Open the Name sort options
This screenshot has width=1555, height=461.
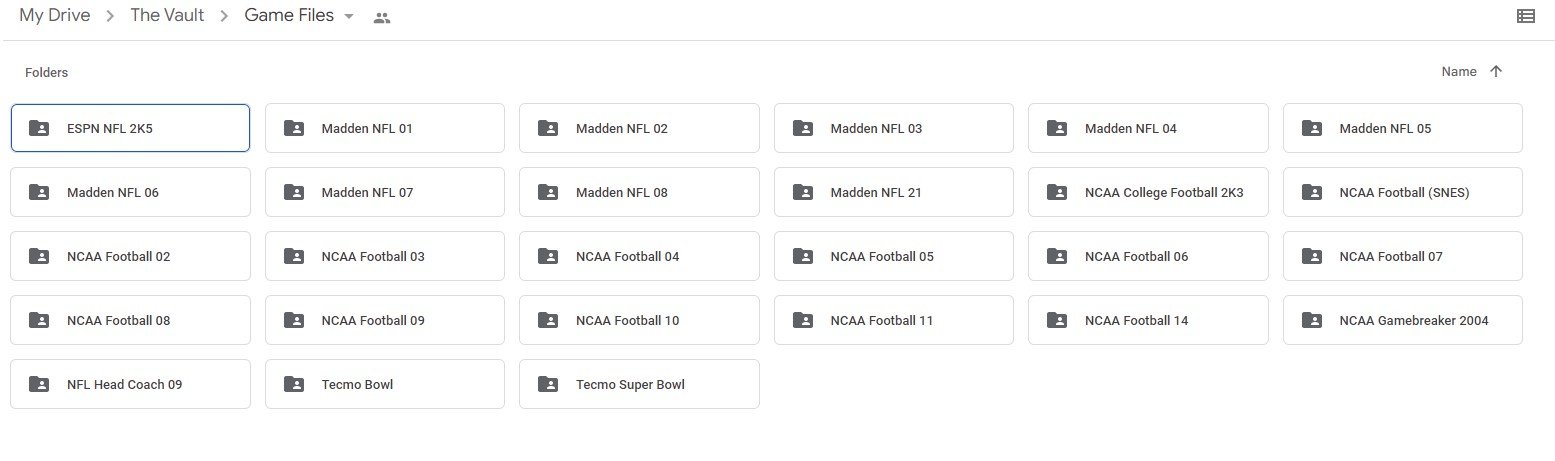pyautogui.click(x=1458, y=72)
